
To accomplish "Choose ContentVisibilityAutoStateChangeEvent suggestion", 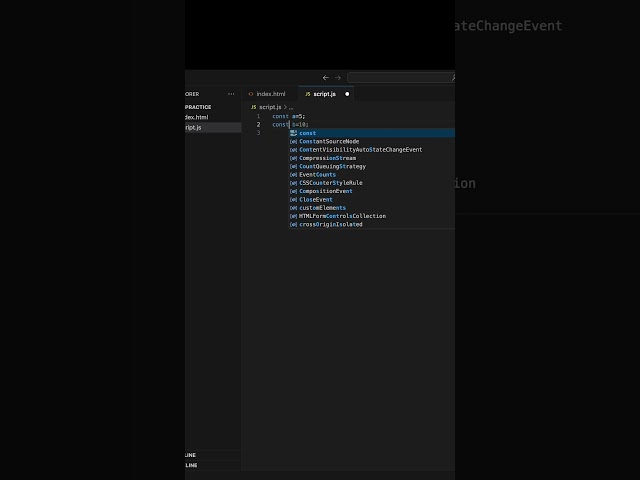I will point(372,150).
